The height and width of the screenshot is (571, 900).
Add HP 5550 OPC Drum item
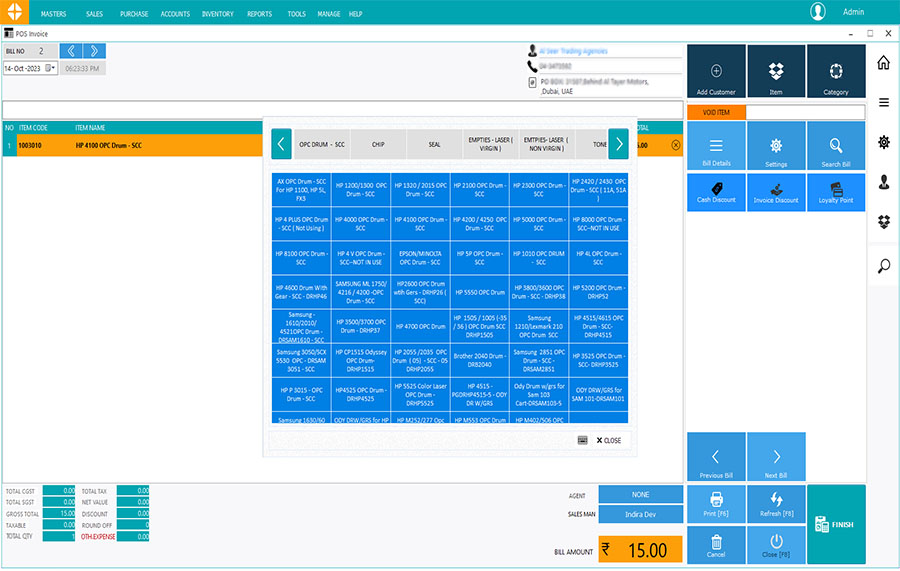pos(479,292)
